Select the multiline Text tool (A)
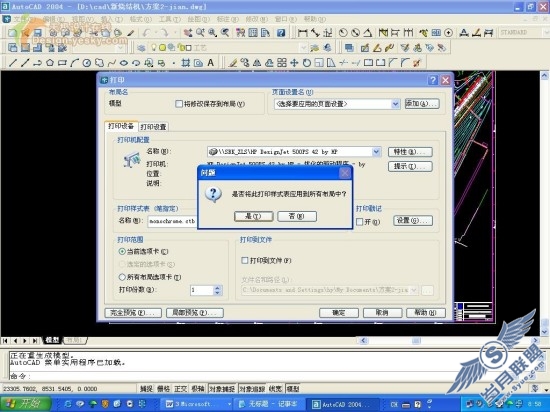This screenshot has height=412, width=550. (210, 63)
